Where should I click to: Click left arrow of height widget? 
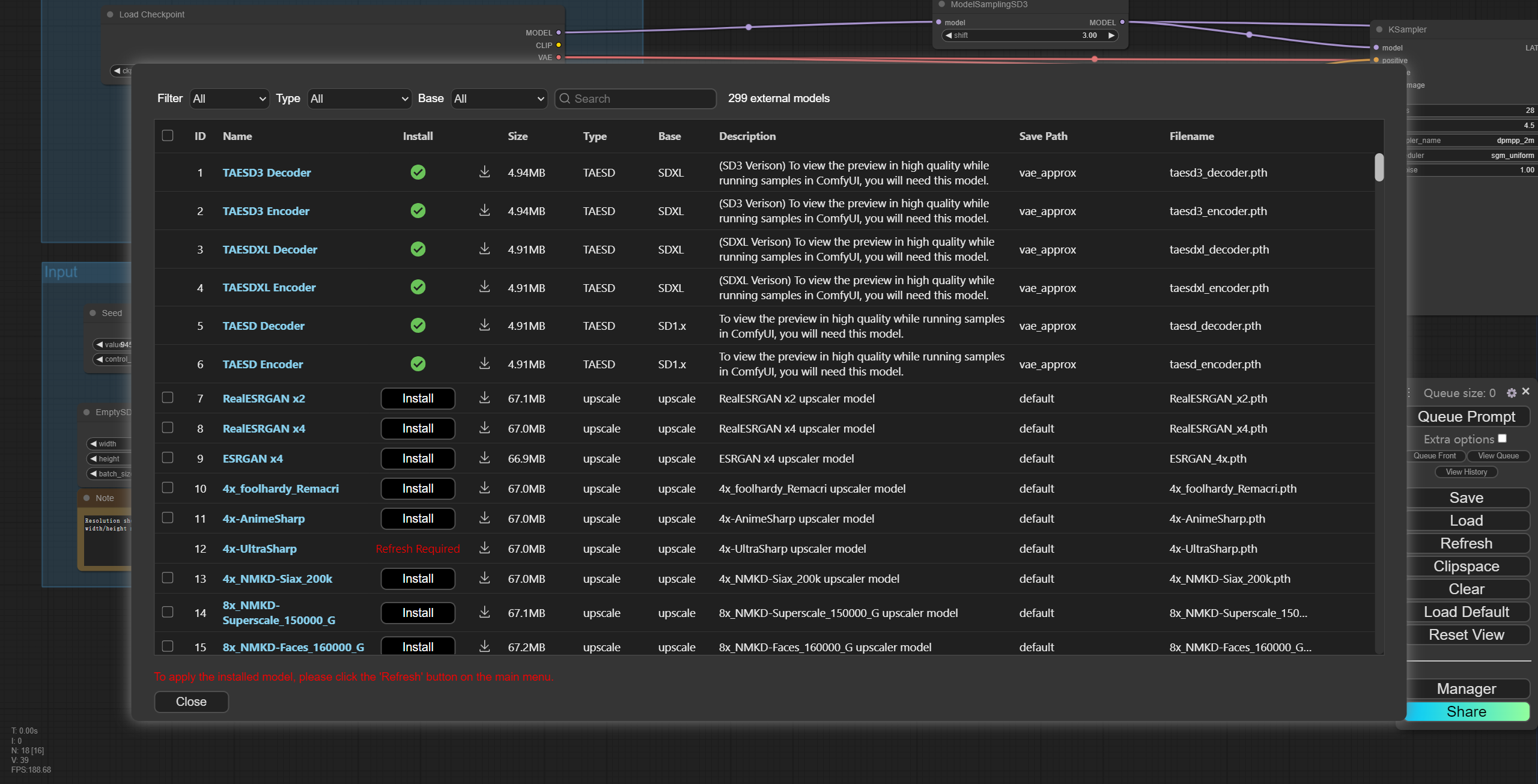pos(93,459)
